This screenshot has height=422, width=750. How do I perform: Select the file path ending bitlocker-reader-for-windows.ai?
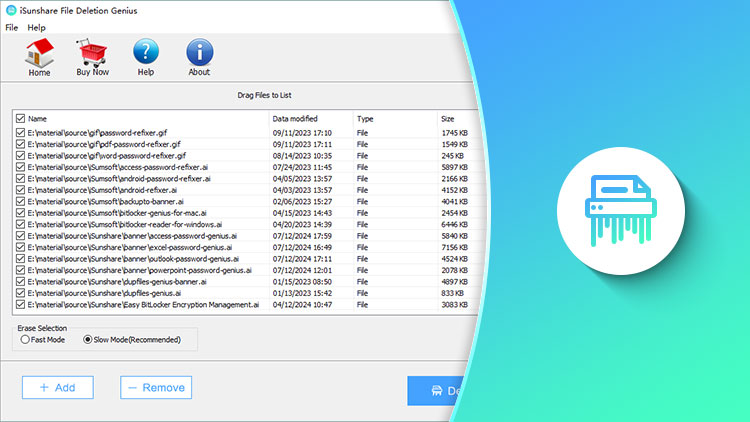[x=125, y=224]
